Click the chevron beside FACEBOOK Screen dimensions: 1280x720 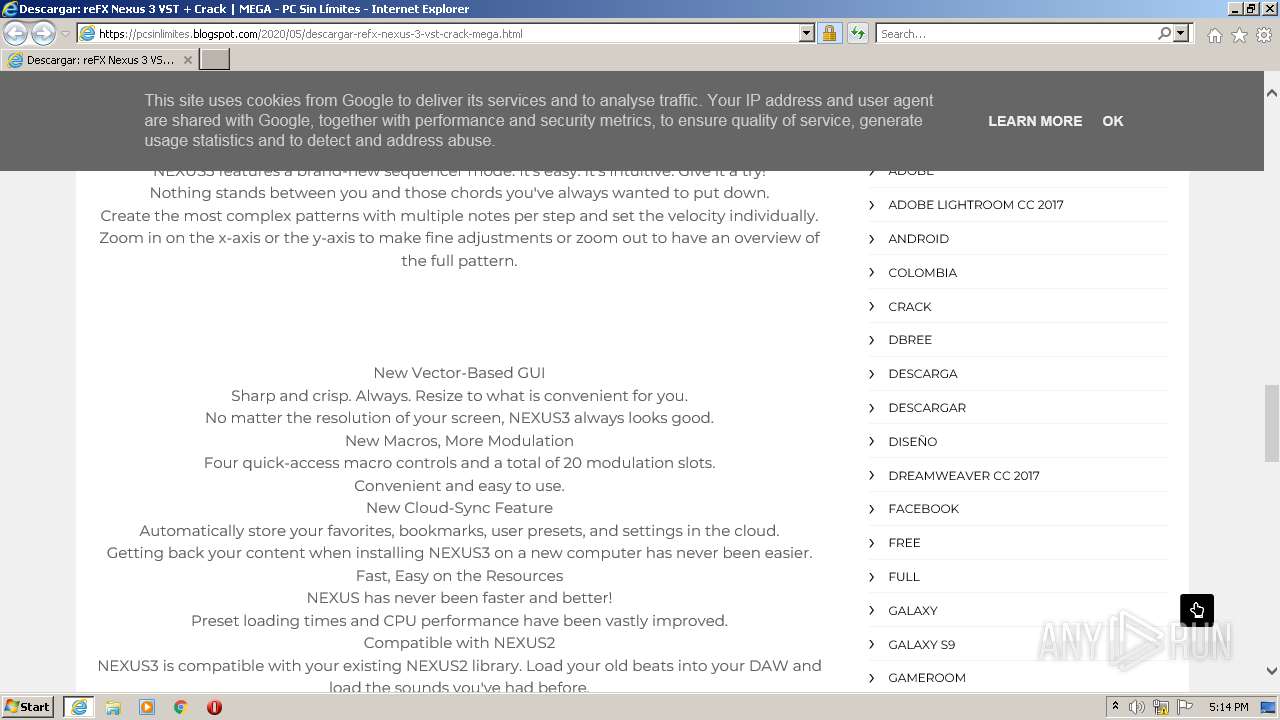coord(872,509)
